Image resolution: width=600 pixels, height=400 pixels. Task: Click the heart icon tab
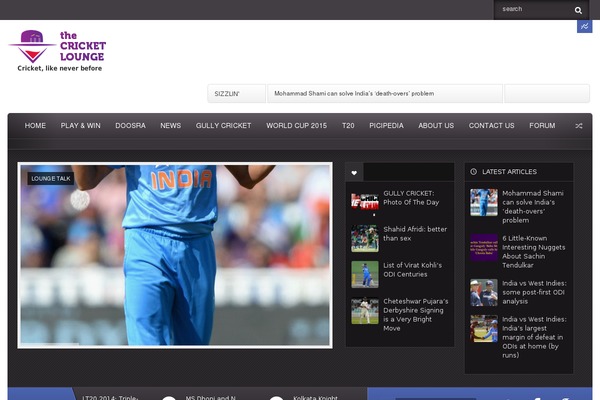tap(354, 173)
